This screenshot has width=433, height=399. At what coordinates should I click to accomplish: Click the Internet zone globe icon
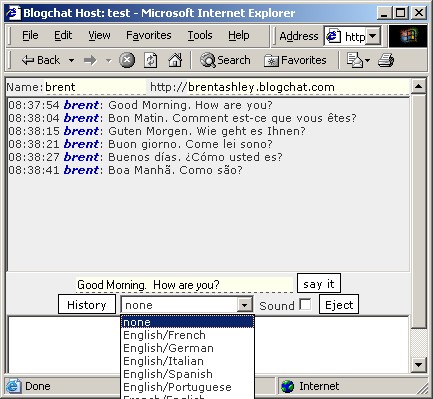(287, 386)
